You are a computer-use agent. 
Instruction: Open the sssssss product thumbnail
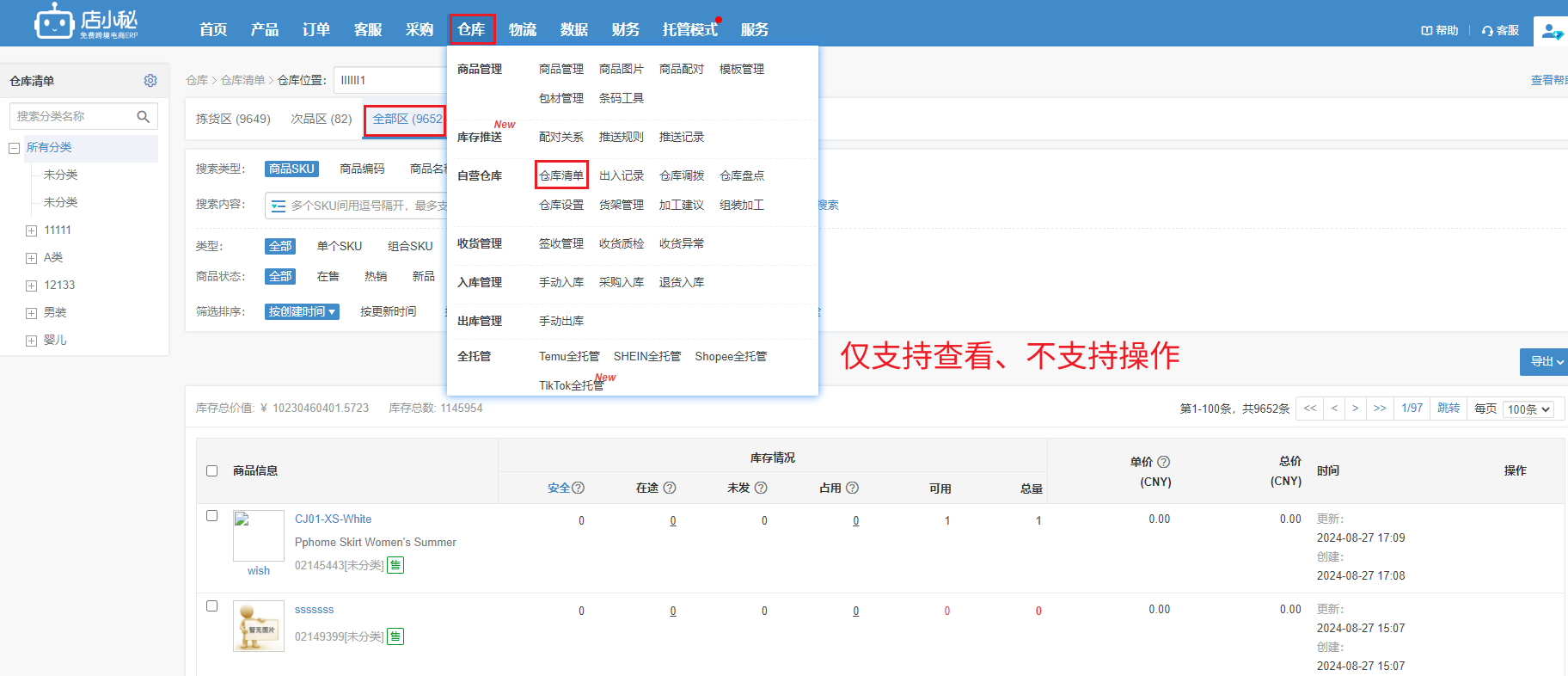259,626
